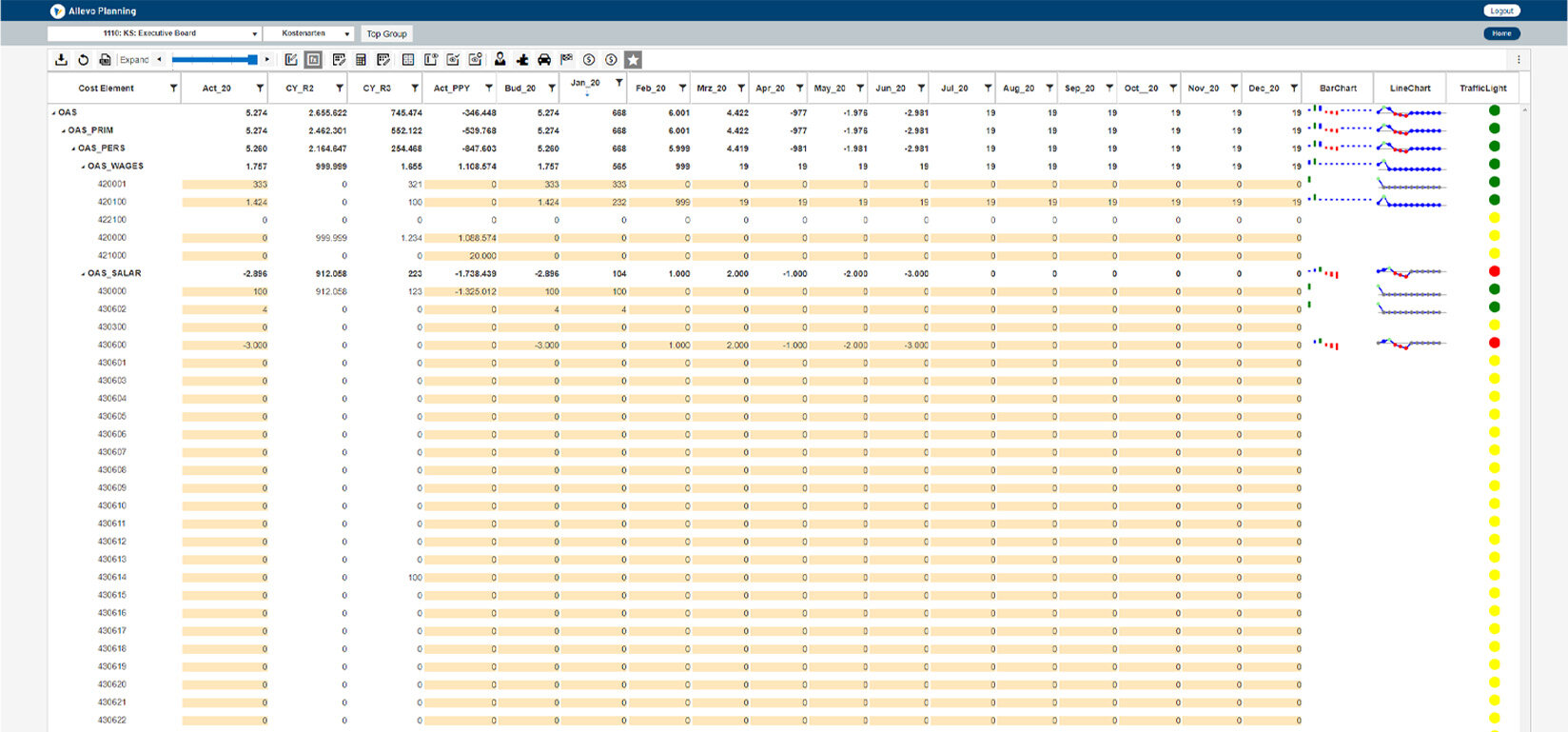Click the car icon in toolbar
Viewport: 1568px width, 732px height.
point(544,60)
